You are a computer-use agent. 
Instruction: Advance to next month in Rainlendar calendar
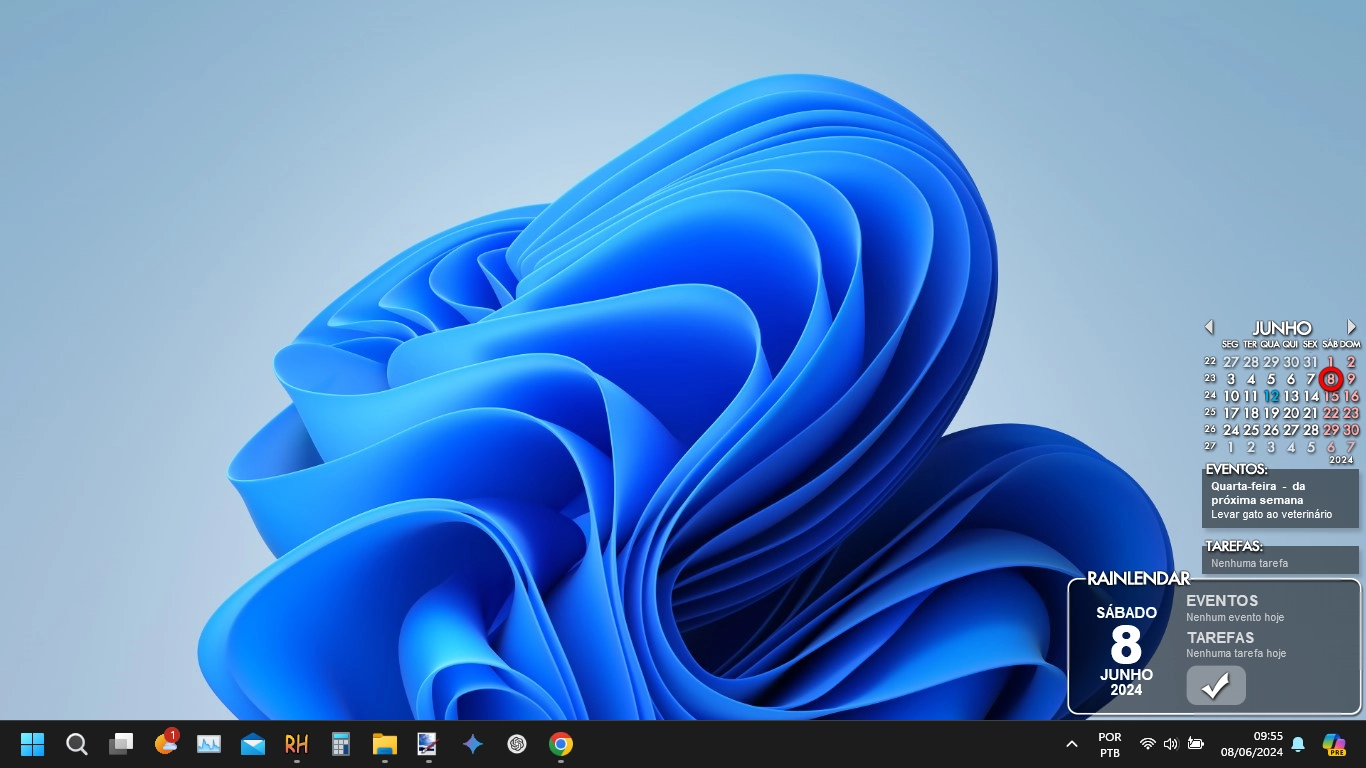coord(1351,327)
